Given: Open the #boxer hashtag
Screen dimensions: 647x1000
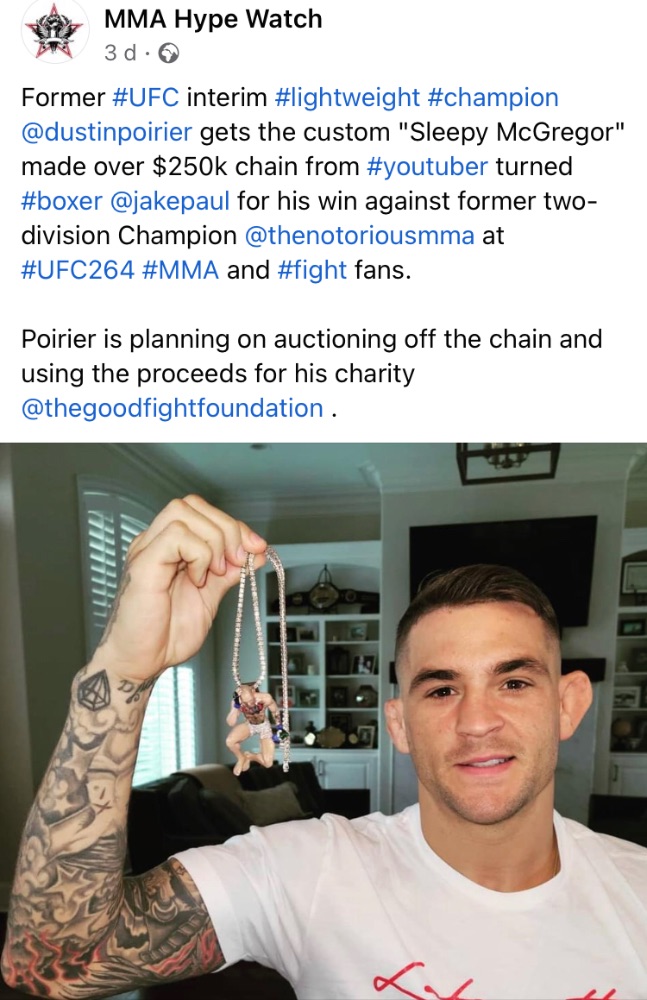Looking at the screenshot, I should pyautogui.click(x=62, y=201).
